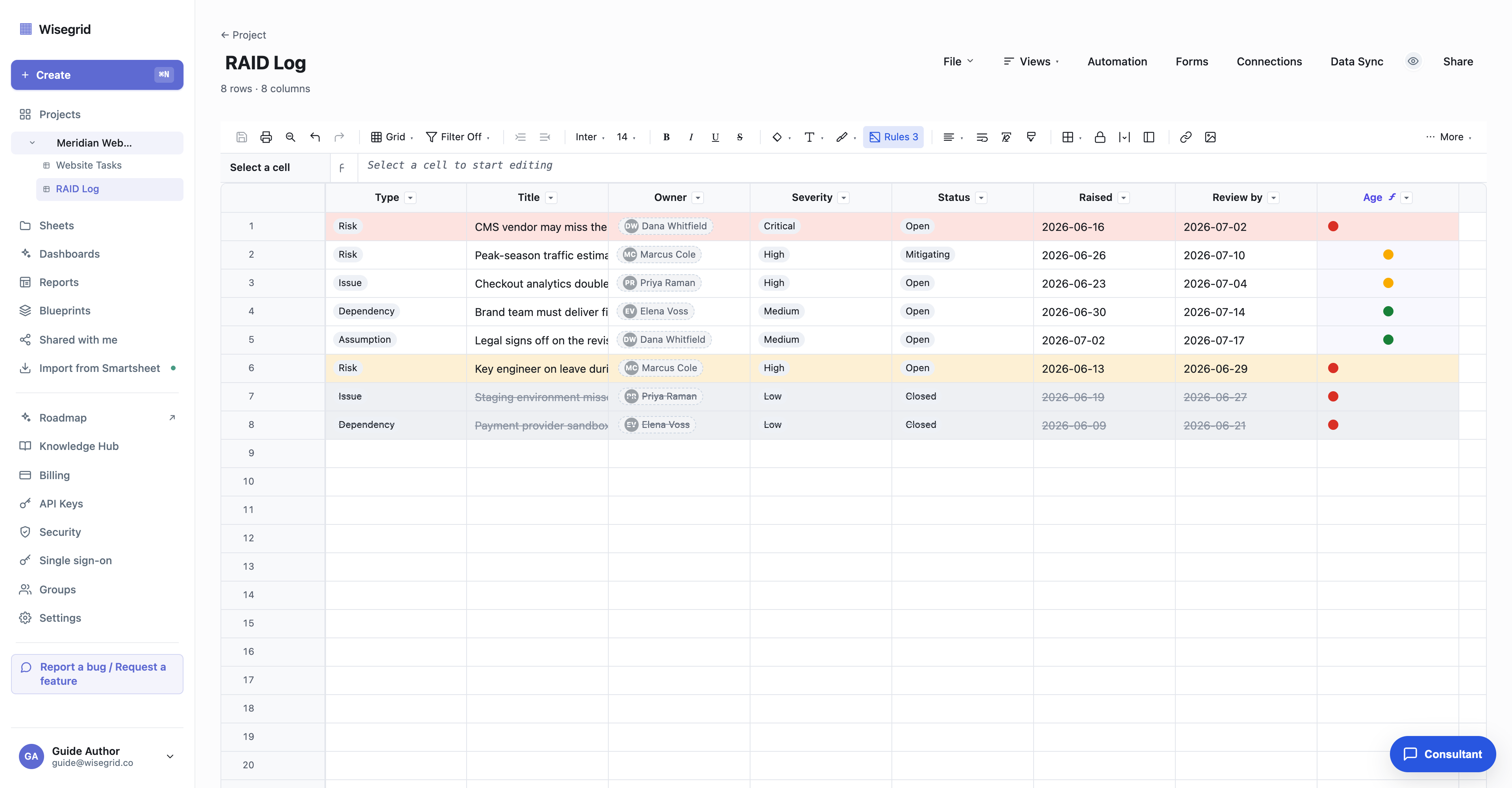The width and height of the screenshot is (1512, 788).
Task: Click the Create button
Action: pos(97,74)
